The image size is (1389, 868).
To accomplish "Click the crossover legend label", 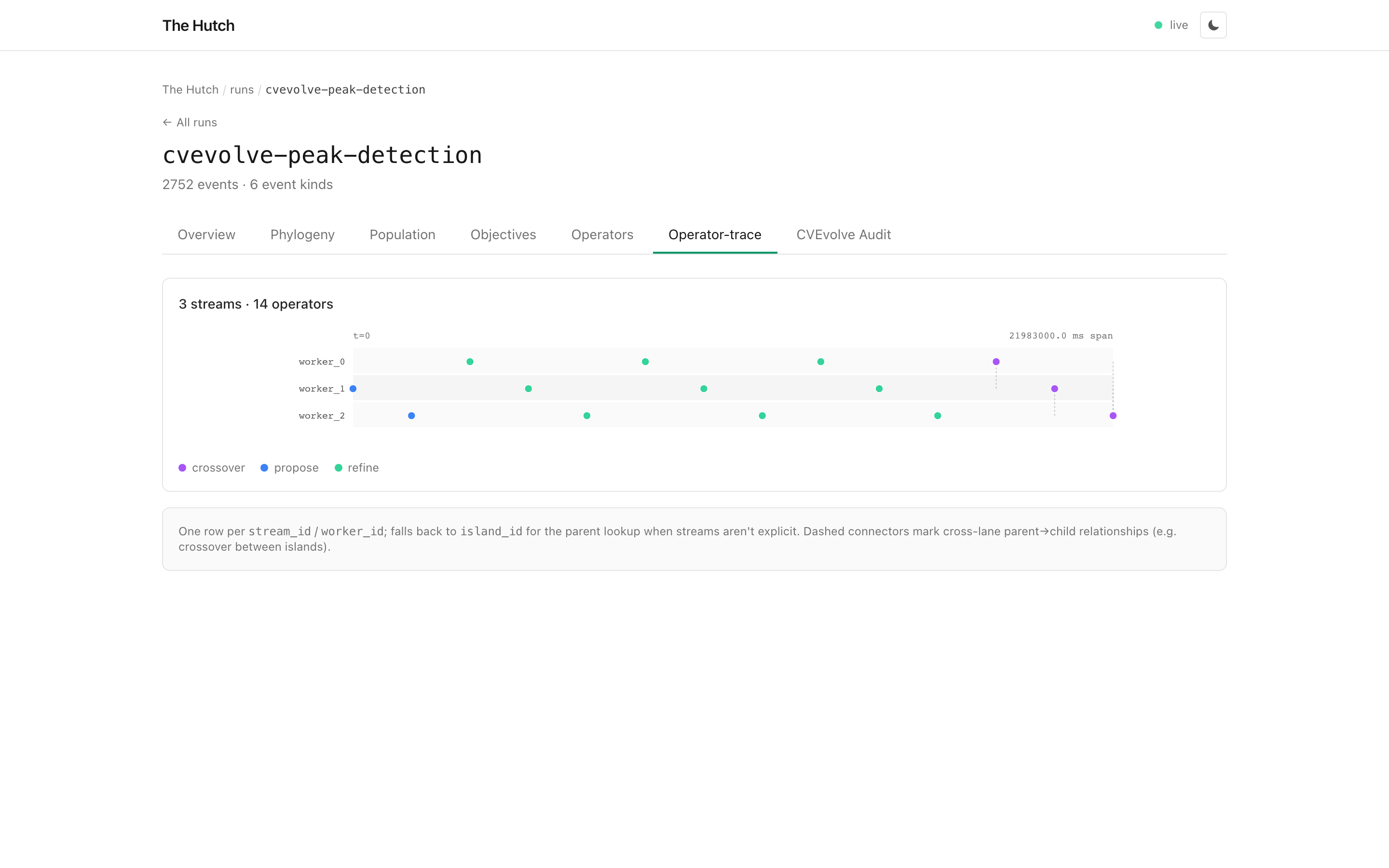I will [218, 468].
